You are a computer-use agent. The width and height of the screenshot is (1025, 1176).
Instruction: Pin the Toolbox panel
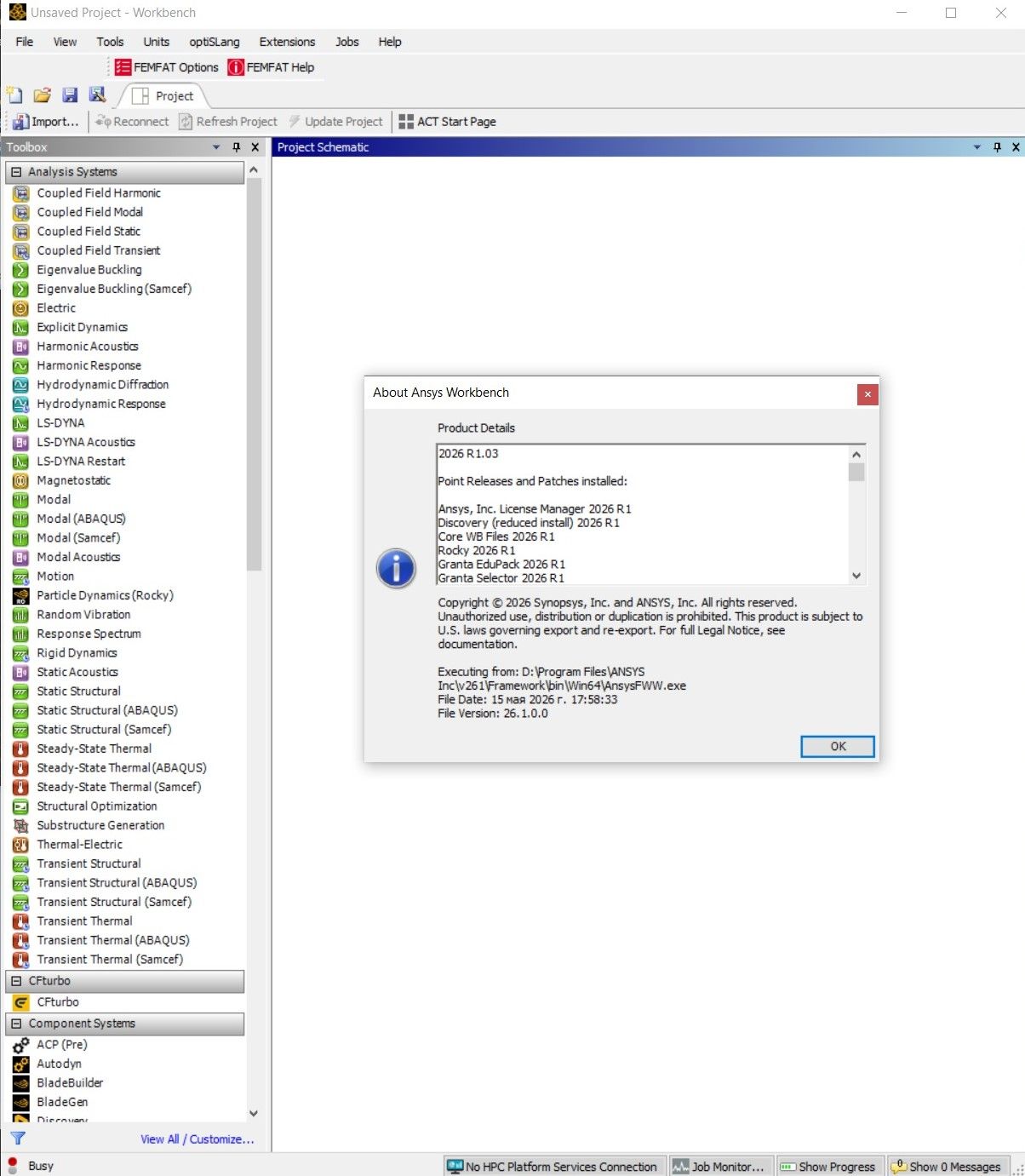click(x=237, y=147)
